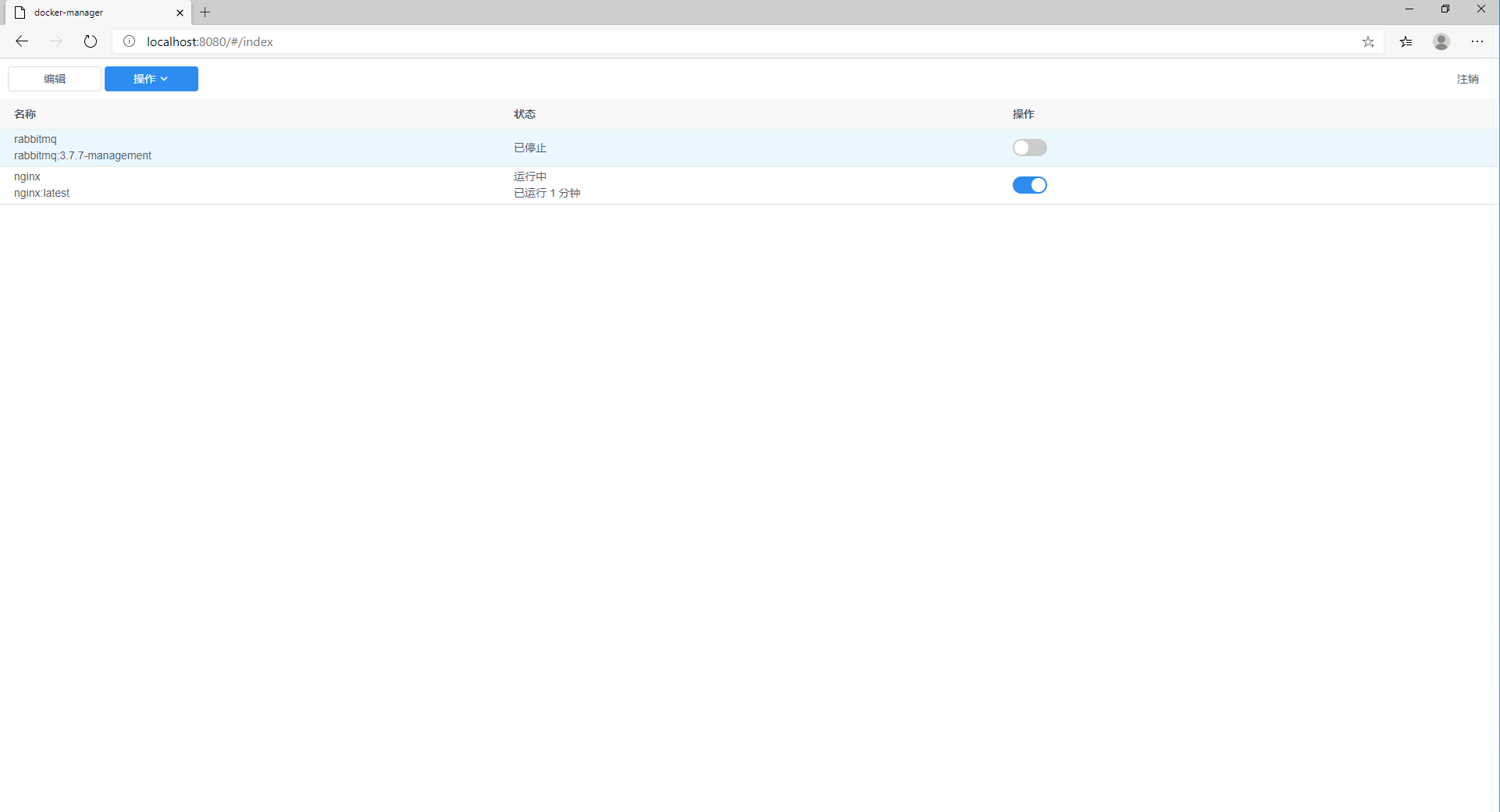
Task: Turn on the rabbitmq container switch
Action: (x=1029, y=148)
